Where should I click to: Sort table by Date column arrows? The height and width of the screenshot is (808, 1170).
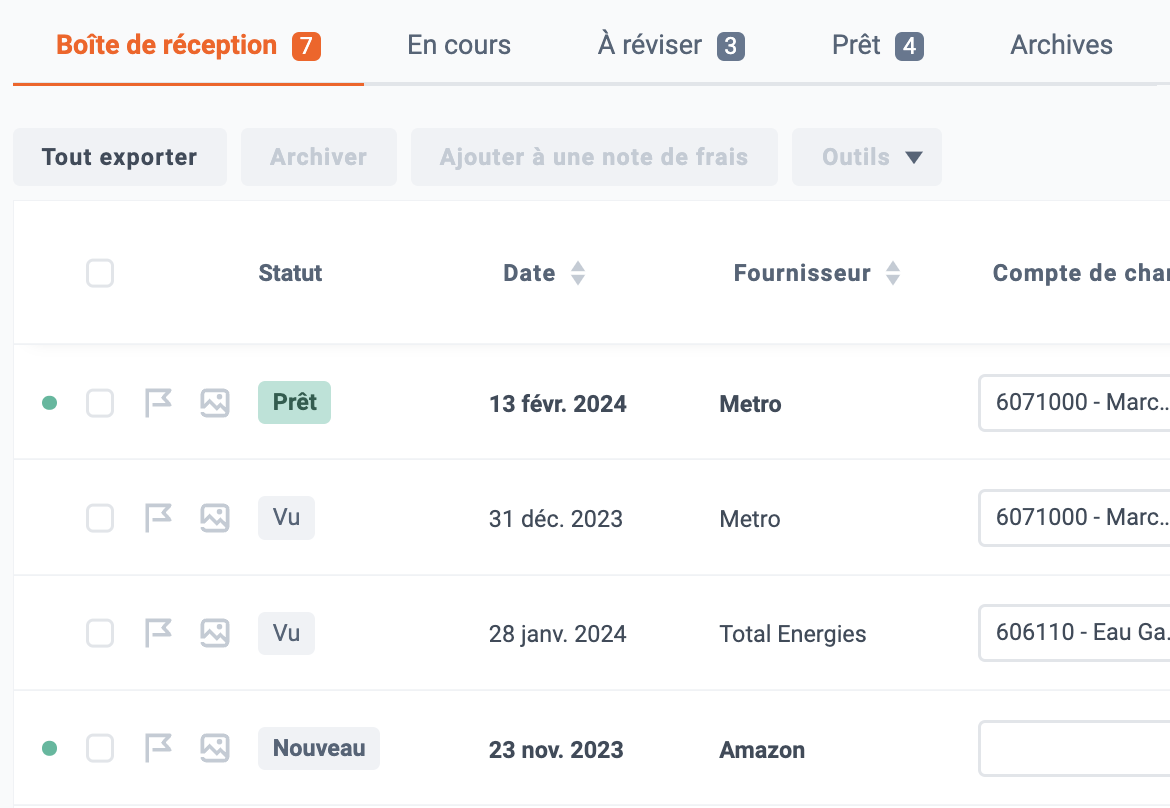click(578, 273)
